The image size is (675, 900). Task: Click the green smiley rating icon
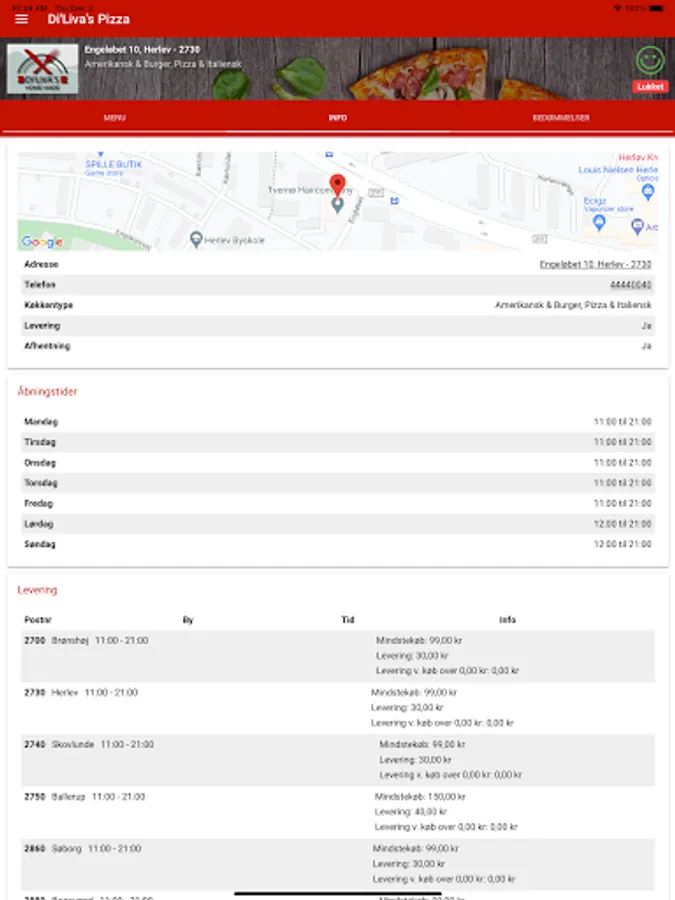point(650,60)
